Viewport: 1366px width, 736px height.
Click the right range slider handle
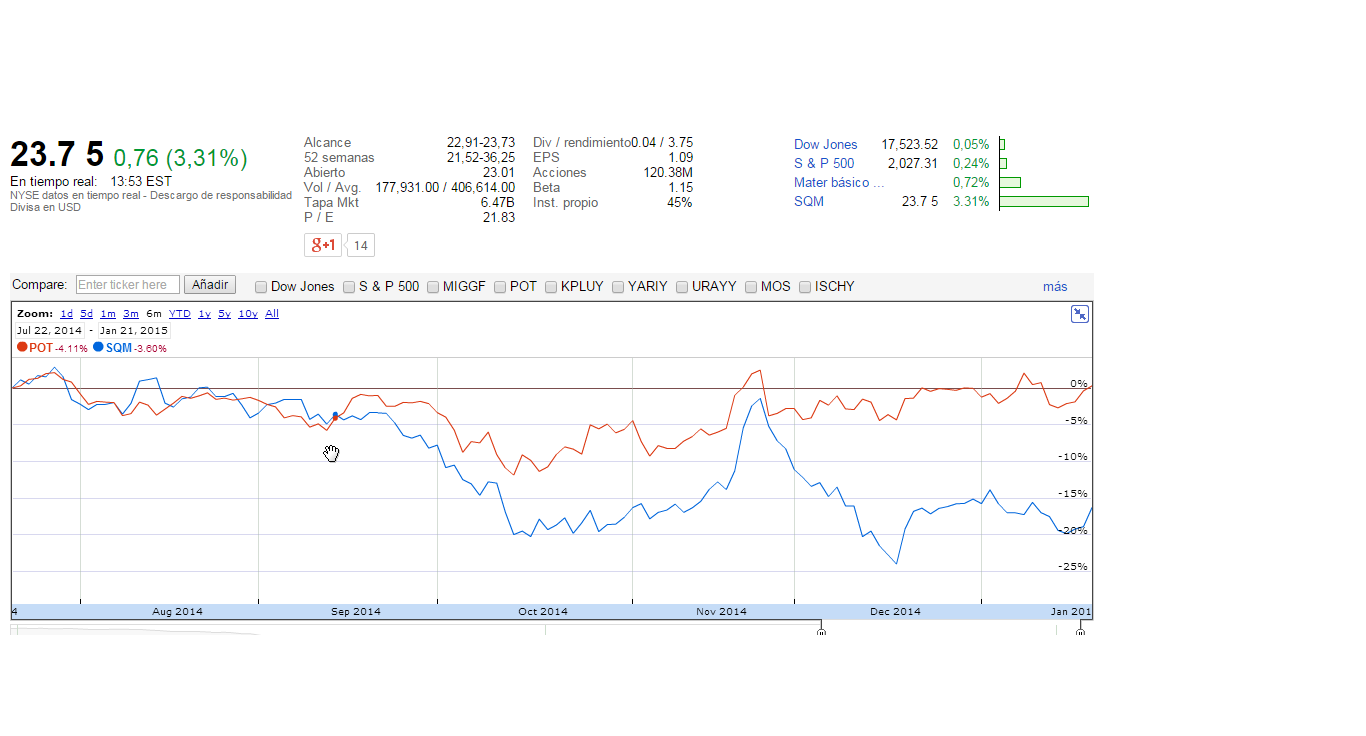click(1080, 630)
